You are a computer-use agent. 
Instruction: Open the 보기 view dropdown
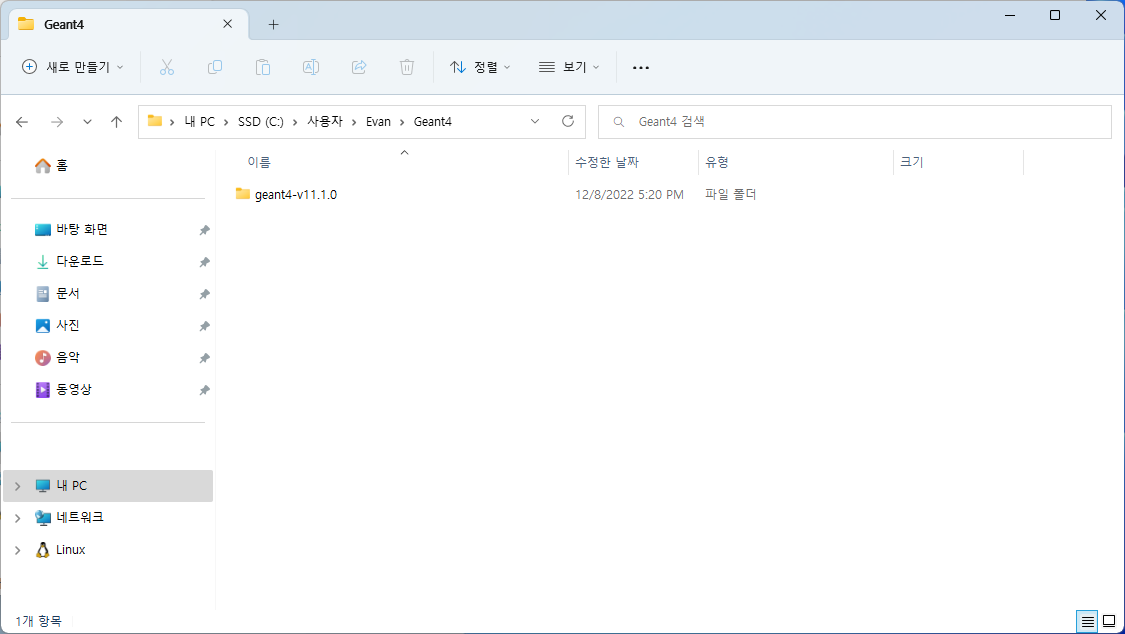(x=569, y=67)
